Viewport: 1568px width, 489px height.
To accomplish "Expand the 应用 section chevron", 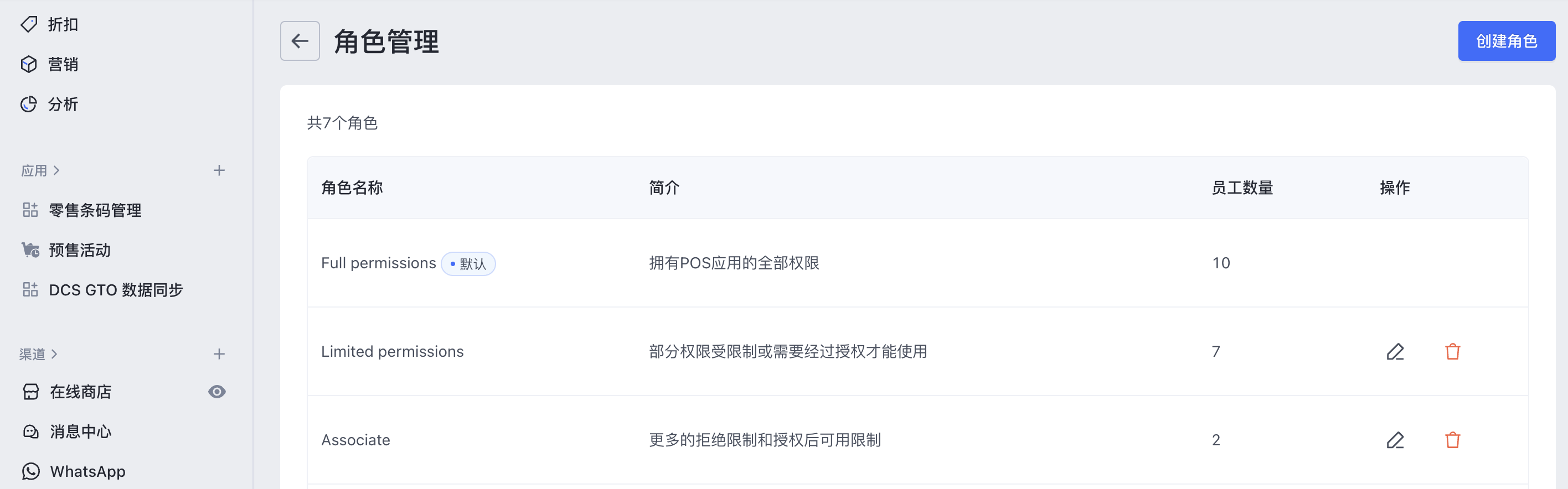I will pos(56,170).
